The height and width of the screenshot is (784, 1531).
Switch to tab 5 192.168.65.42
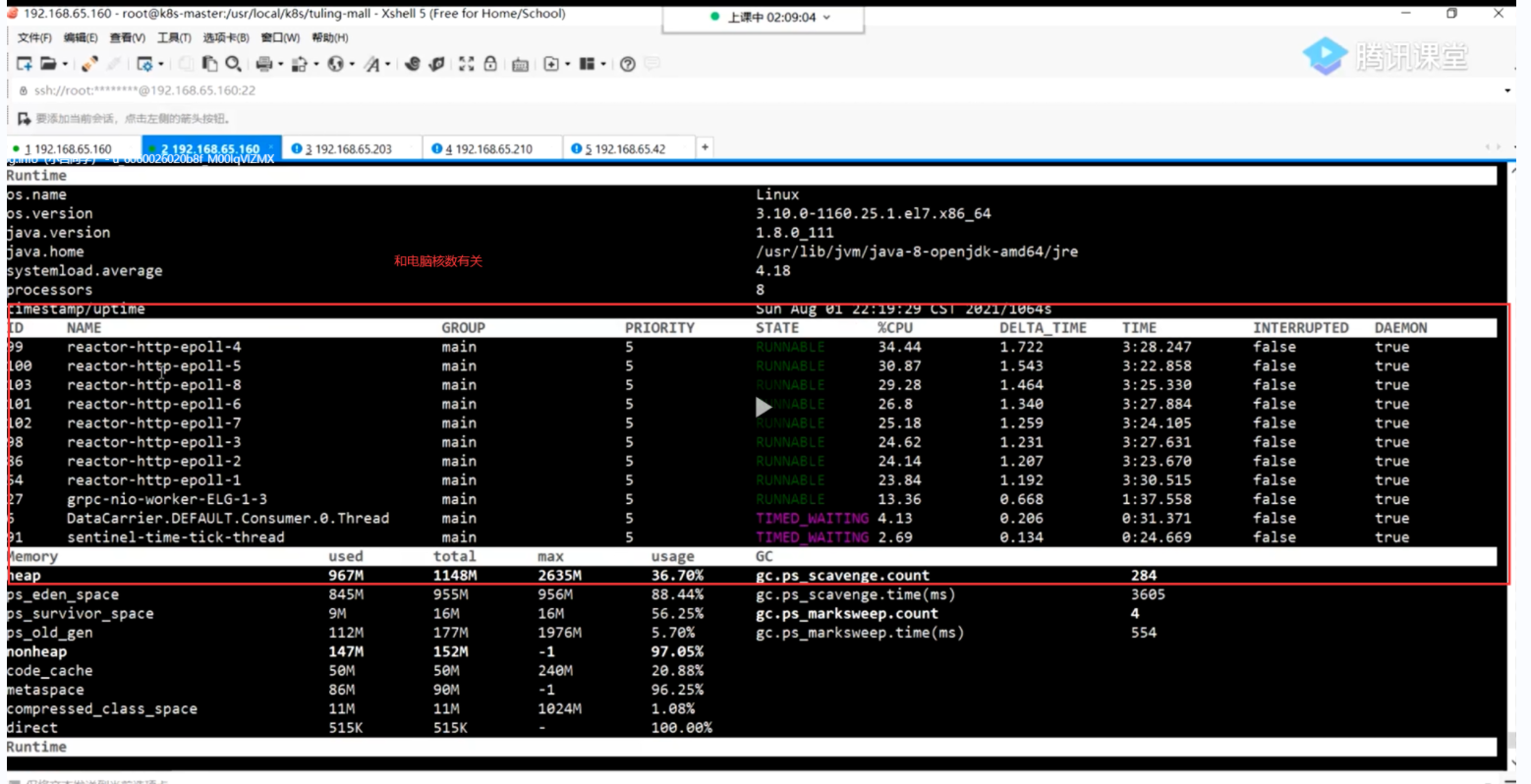pyautogui.click(x=627, y=149)
